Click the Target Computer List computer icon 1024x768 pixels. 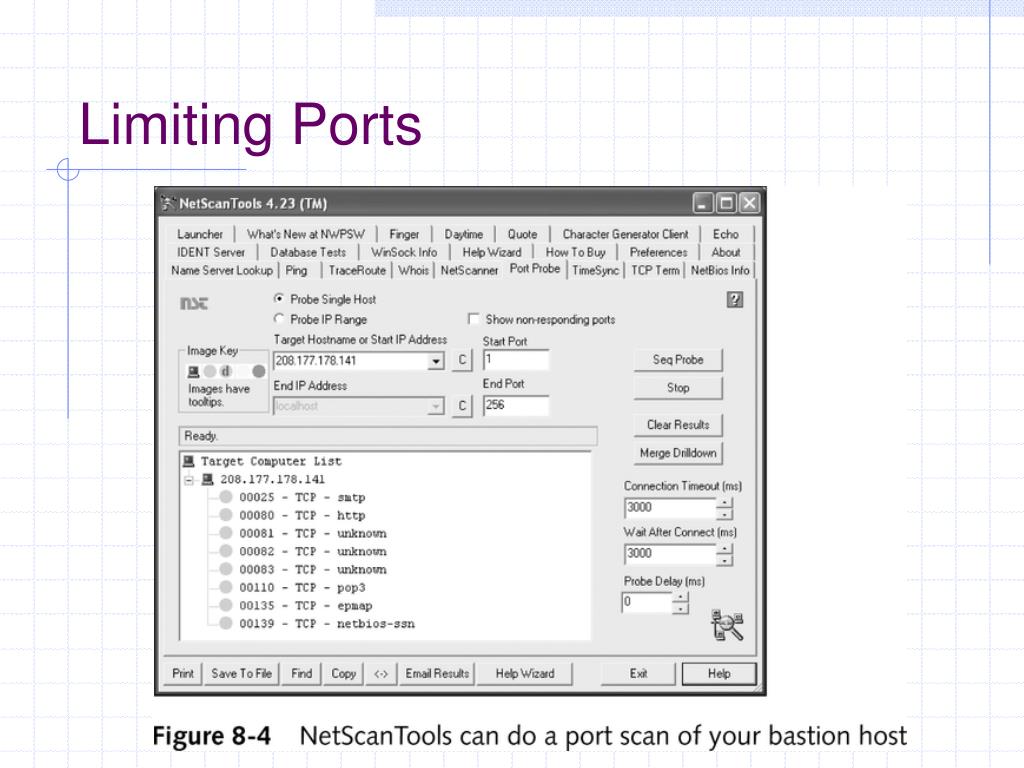coord(189,462)
